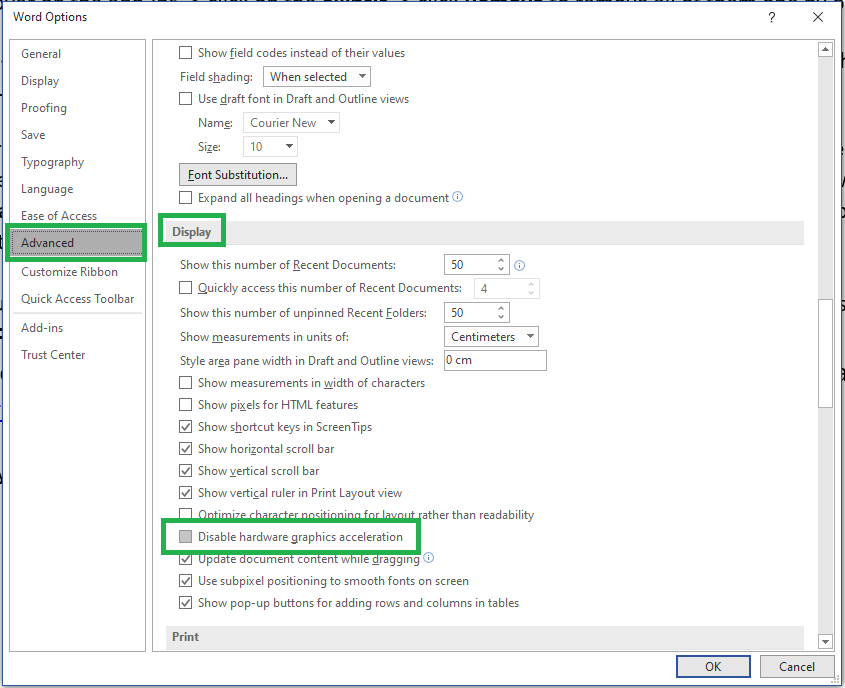Click info icon beside Expand all headings
The image size is (845, 688).
(458, 197)
